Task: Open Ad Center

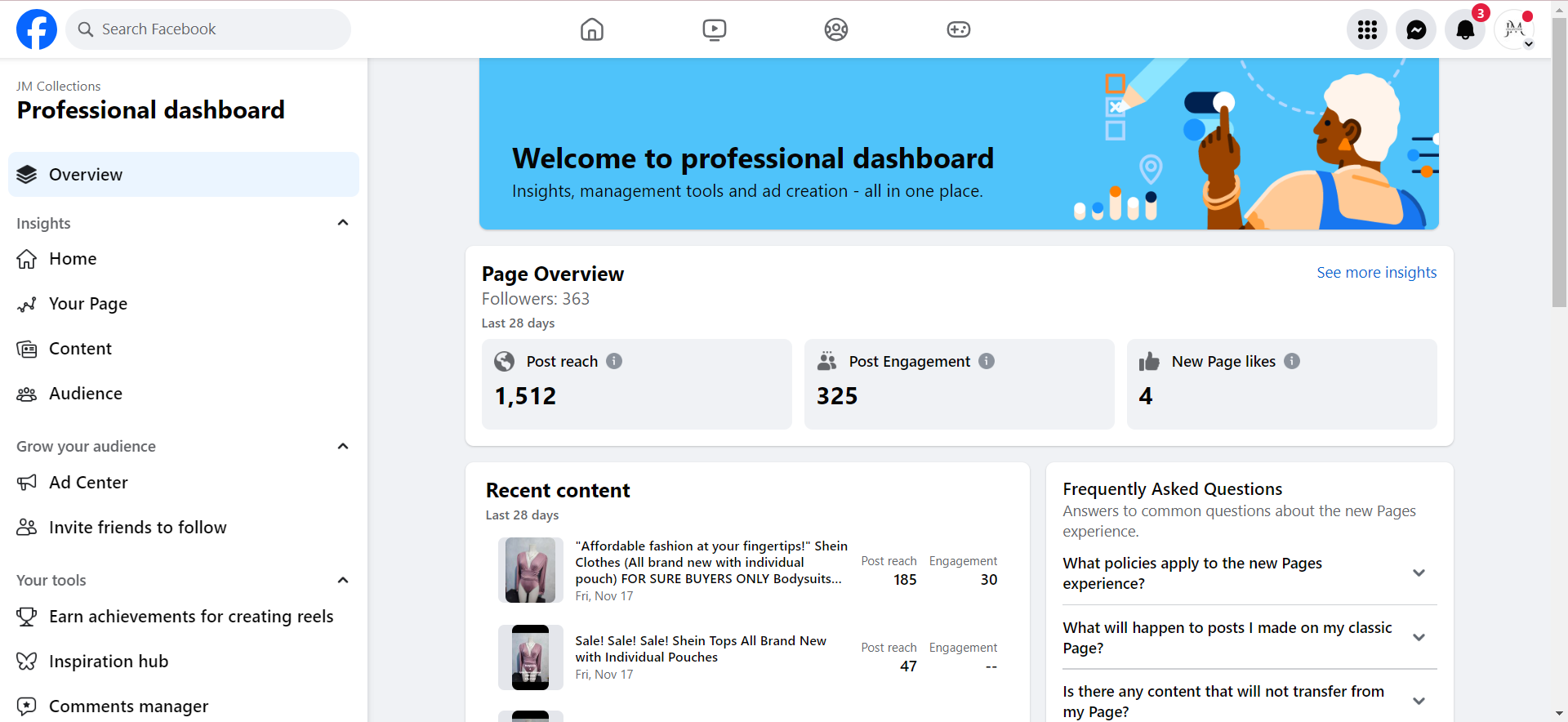Action: click(x=184, y=483)
